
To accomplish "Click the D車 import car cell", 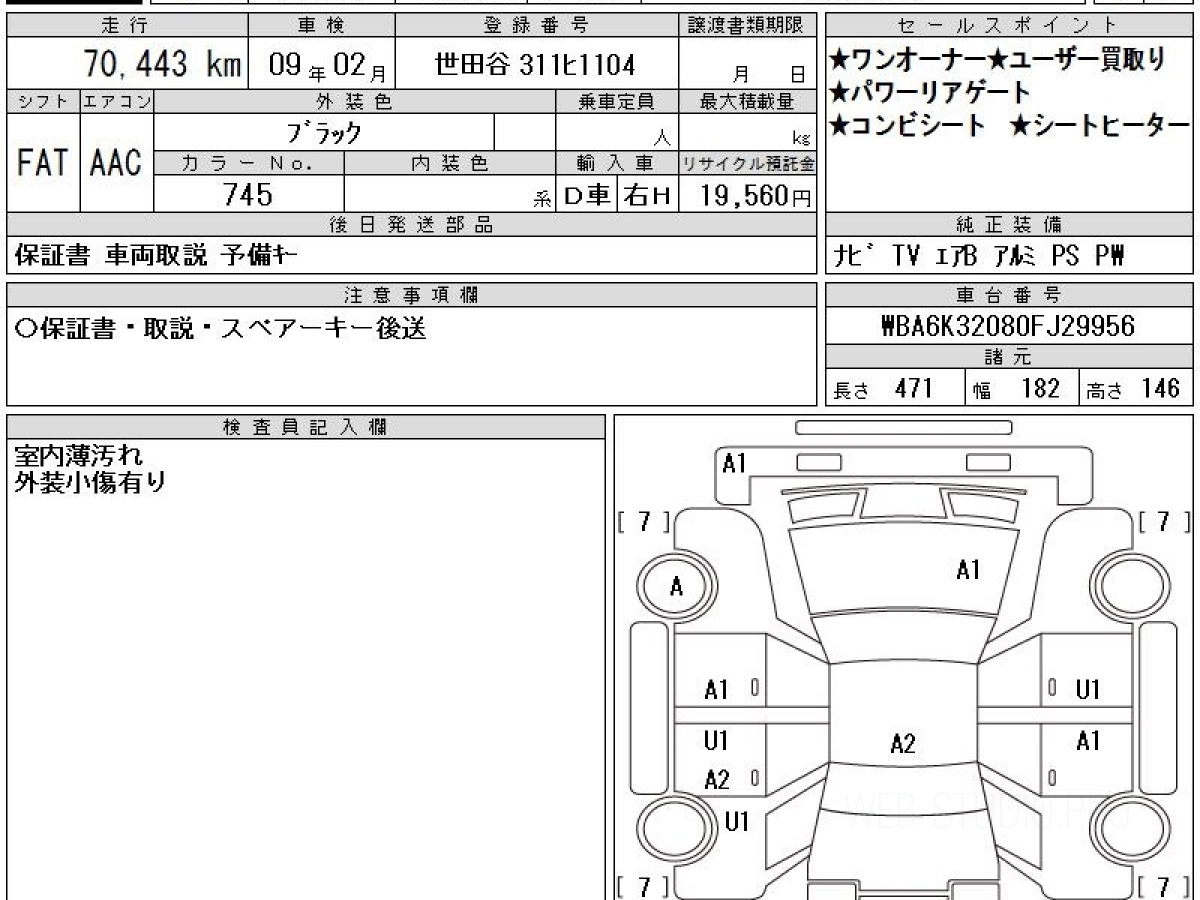I will [x=587, y=196].
